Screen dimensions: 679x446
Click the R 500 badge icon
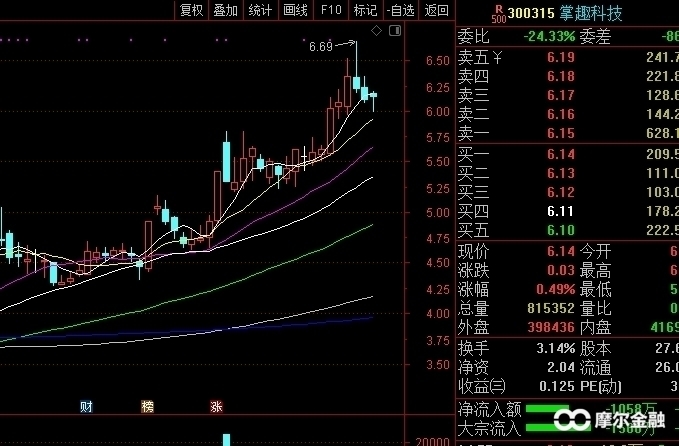coord(498,14)
